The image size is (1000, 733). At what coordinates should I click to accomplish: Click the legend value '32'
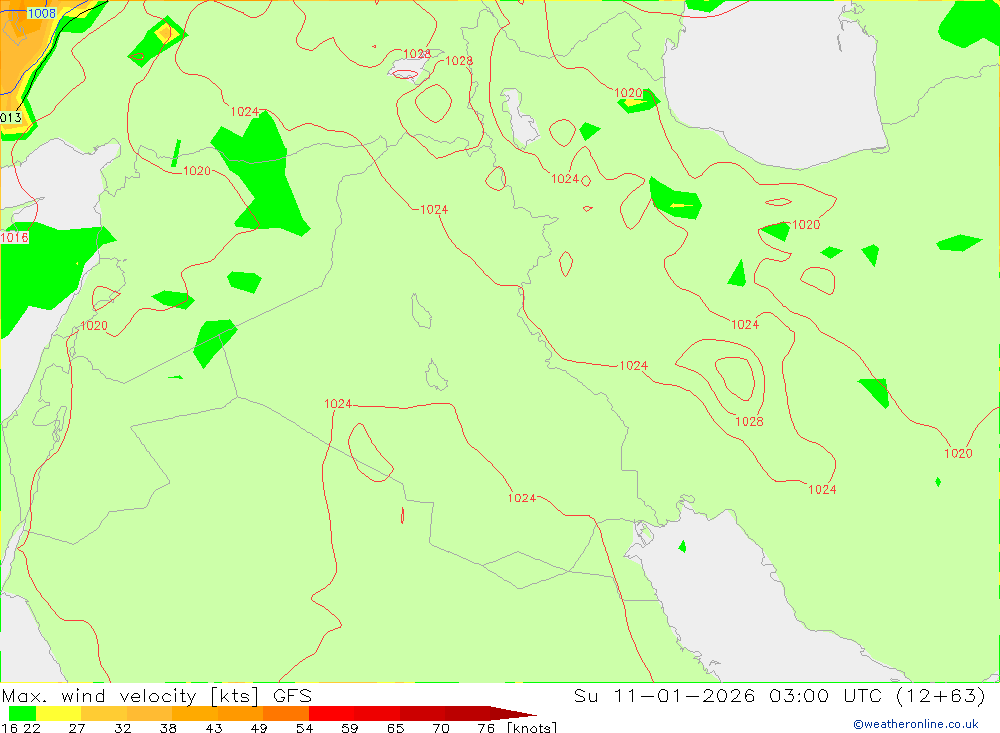coord(122,728)
